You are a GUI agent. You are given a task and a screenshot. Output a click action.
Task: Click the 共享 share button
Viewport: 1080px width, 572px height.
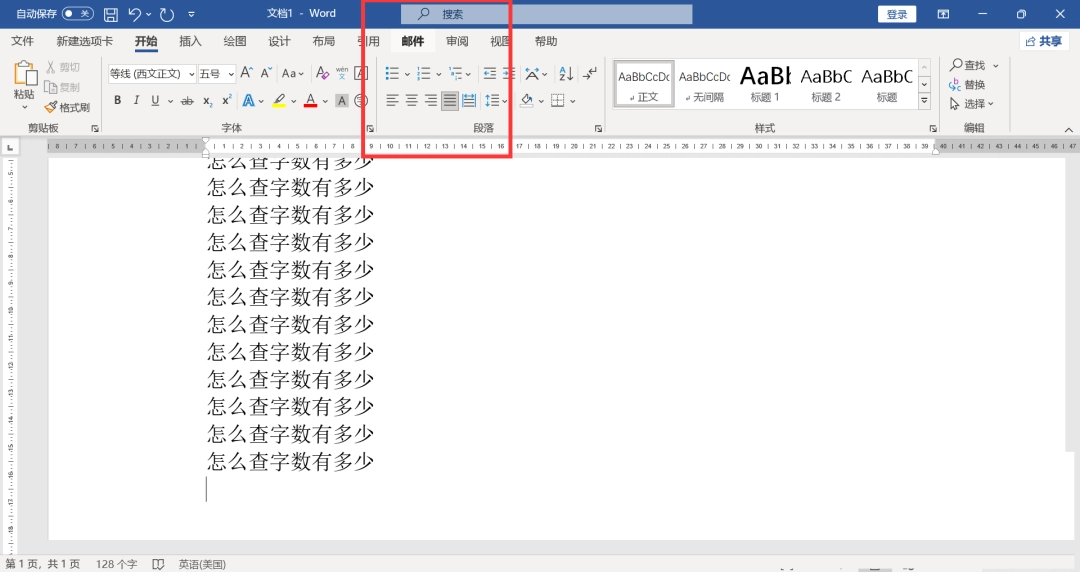tap(1043, 41)
